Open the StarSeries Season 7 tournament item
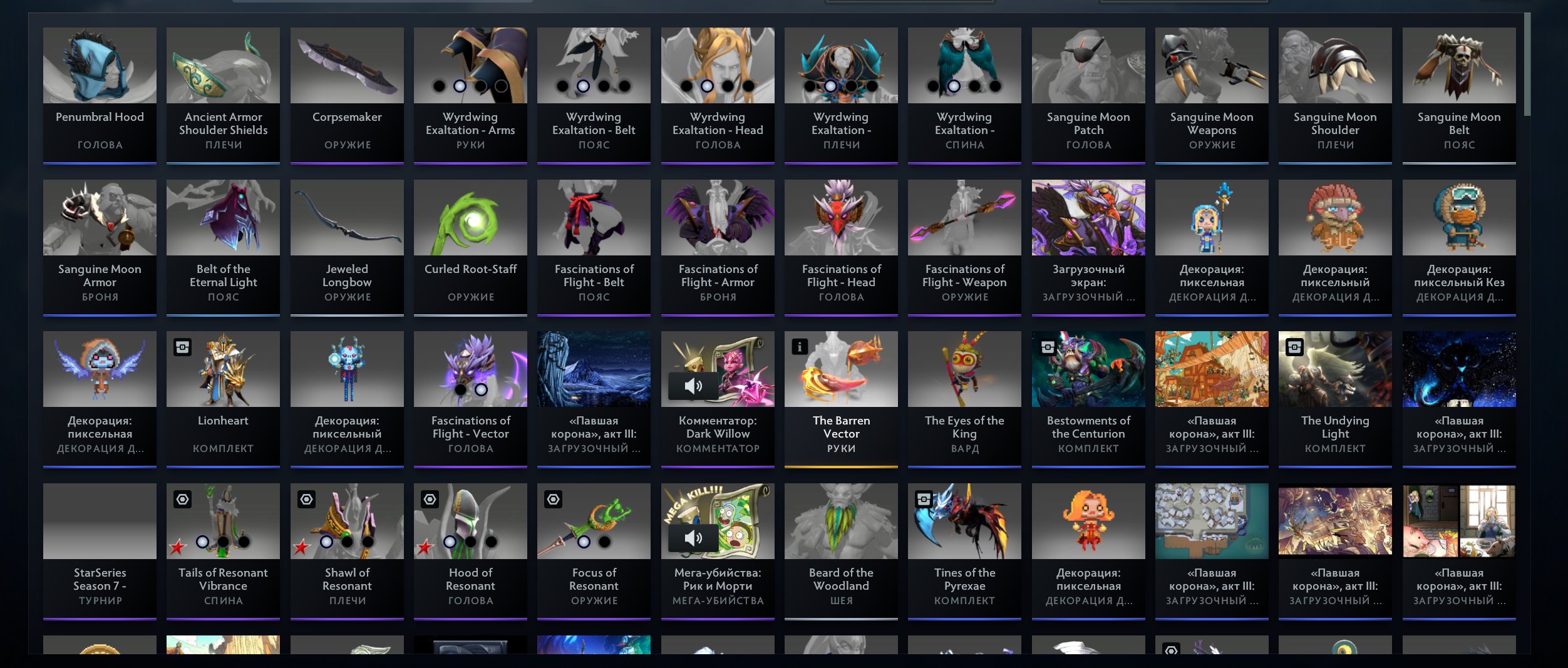The width and height of the screenshot is (1568, 668). [100, 551]
